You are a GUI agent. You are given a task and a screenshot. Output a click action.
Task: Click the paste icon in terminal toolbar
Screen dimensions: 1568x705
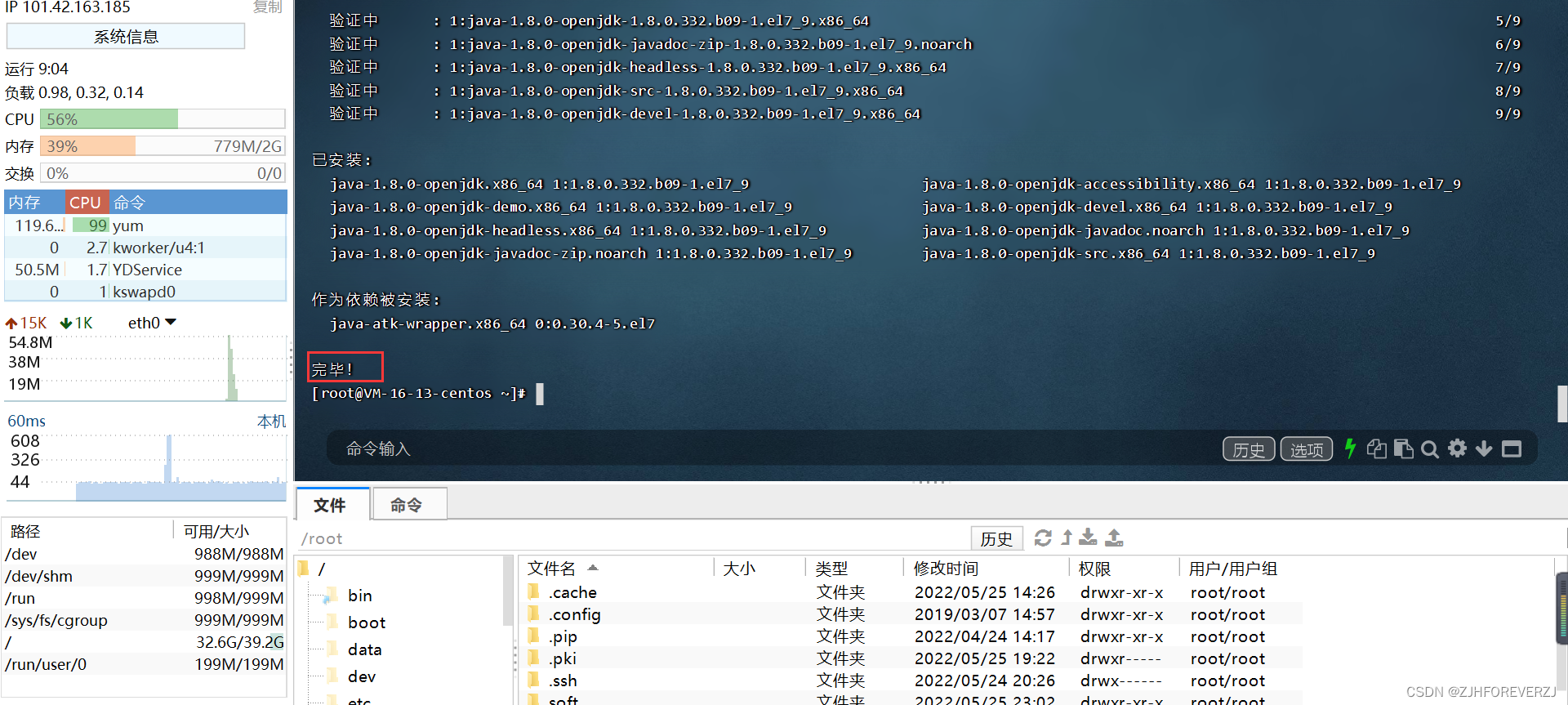pos(1404,448)
